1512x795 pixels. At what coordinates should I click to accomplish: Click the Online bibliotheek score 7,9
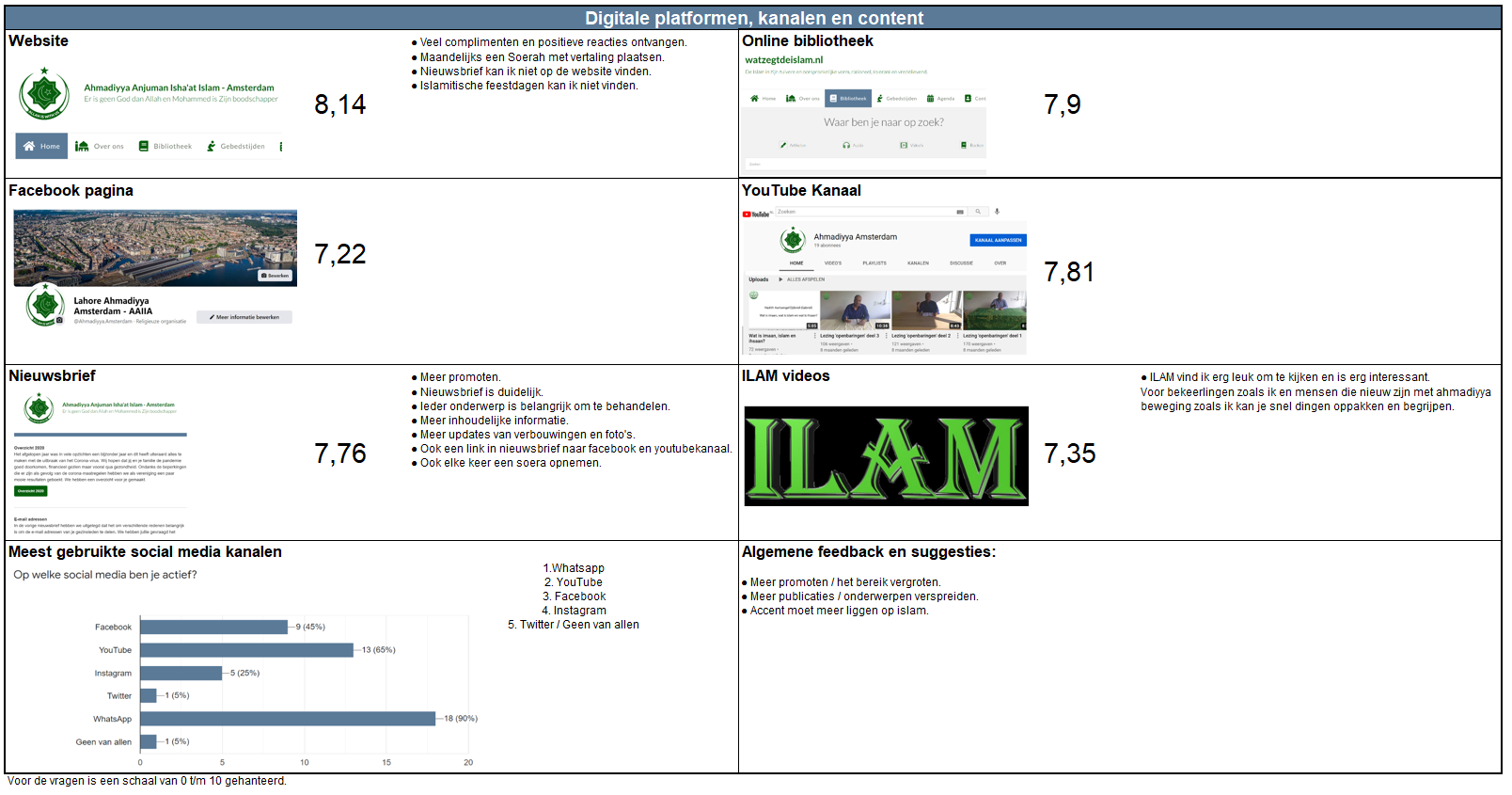[1063, 104]
